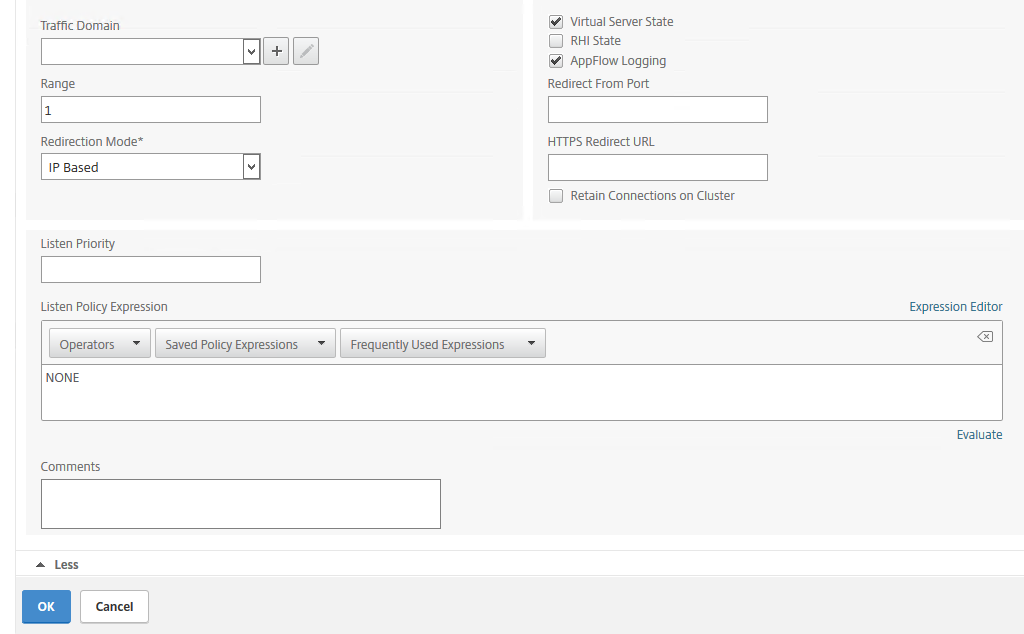
Task: Open the Frequently Used Expressions dropdown
Action: coord(442,344)
